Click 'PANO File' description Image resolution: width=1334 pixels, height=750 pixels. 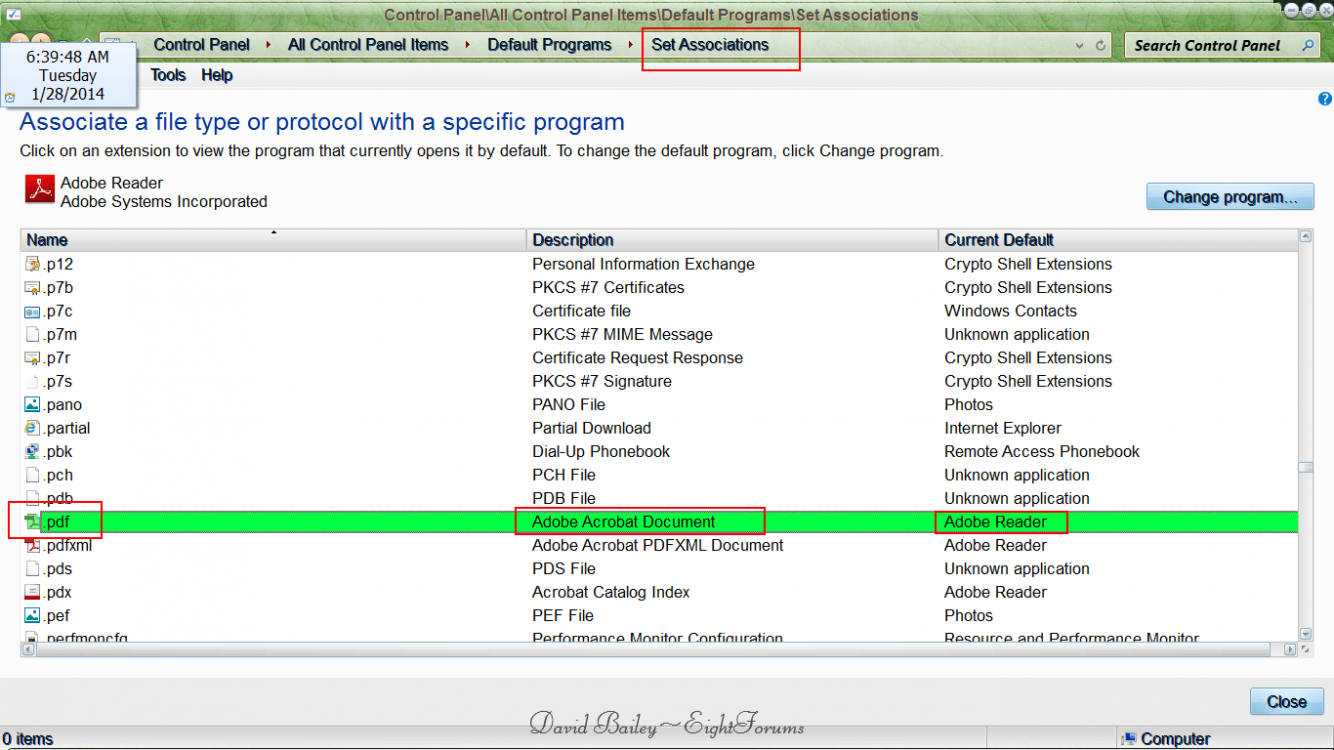click(x=569, y=405)
